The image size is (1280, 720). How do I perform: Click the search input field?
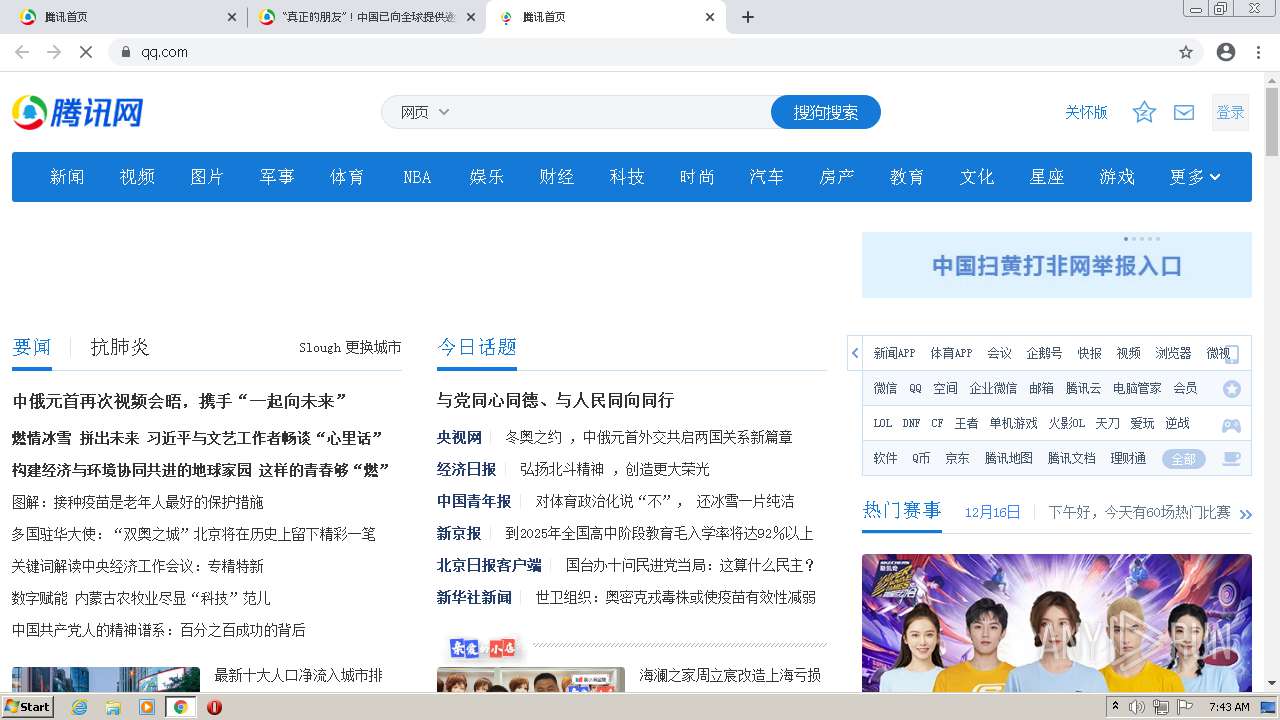pos(612,112)
